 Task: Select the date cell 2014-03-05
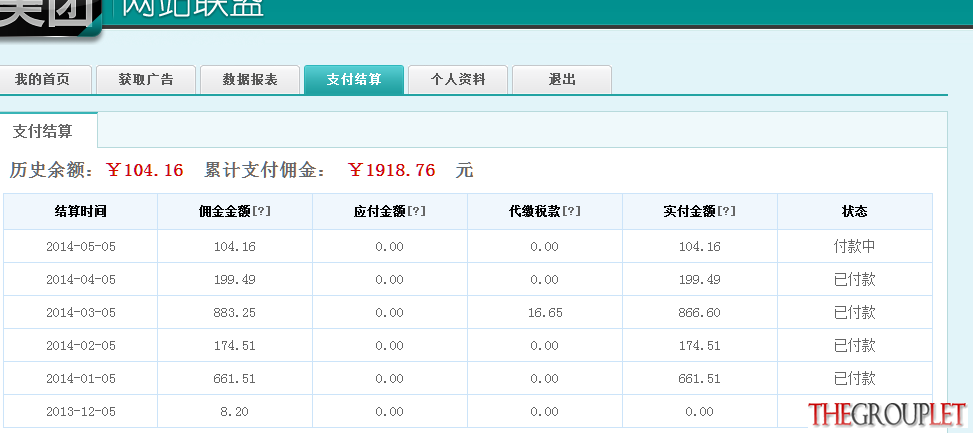point(81,312)
